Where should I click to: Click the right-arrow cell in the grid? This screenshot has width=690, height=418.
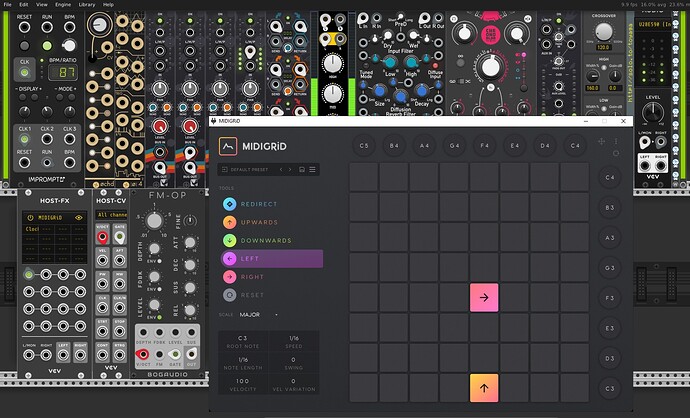point(484,297)
